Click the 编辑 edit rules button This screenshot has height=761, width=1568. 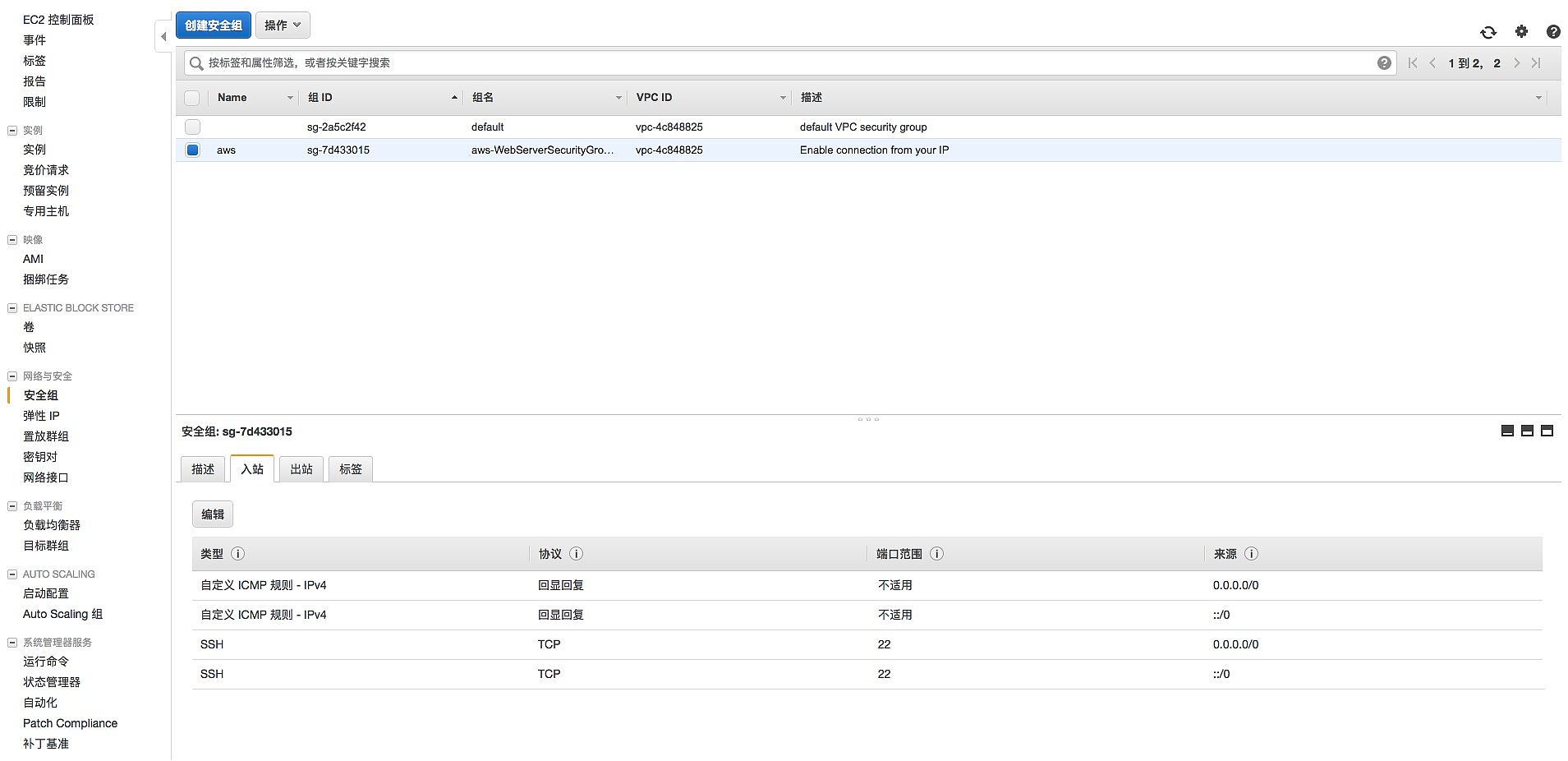pos(213,514)
